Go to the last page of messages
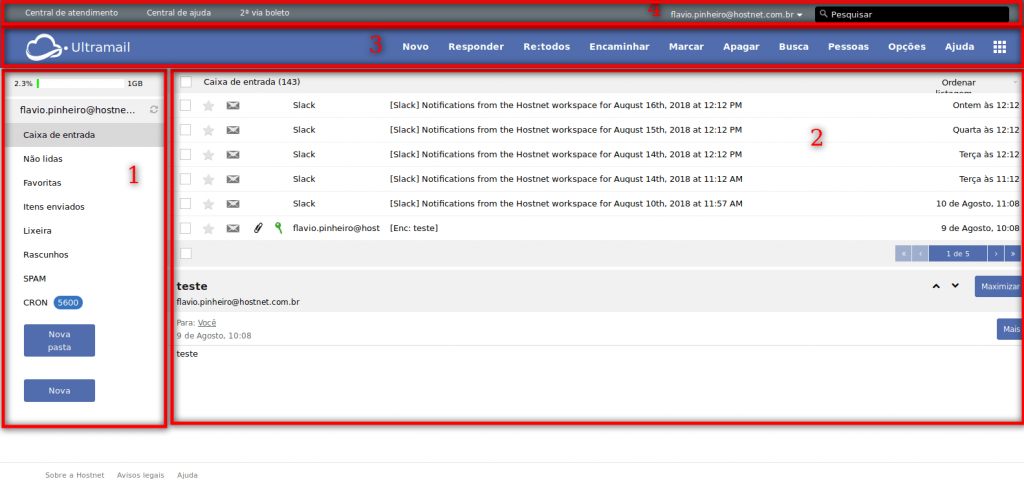 pyautogui.click(x=1012, y=254)
